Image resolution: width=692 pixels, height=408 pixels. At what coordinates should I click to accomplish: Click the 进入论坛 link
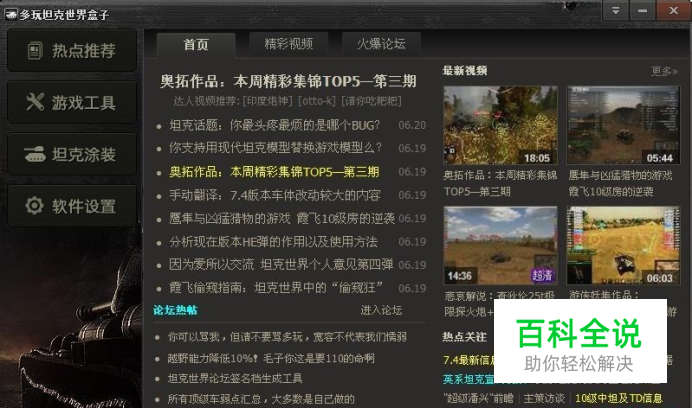381,310
